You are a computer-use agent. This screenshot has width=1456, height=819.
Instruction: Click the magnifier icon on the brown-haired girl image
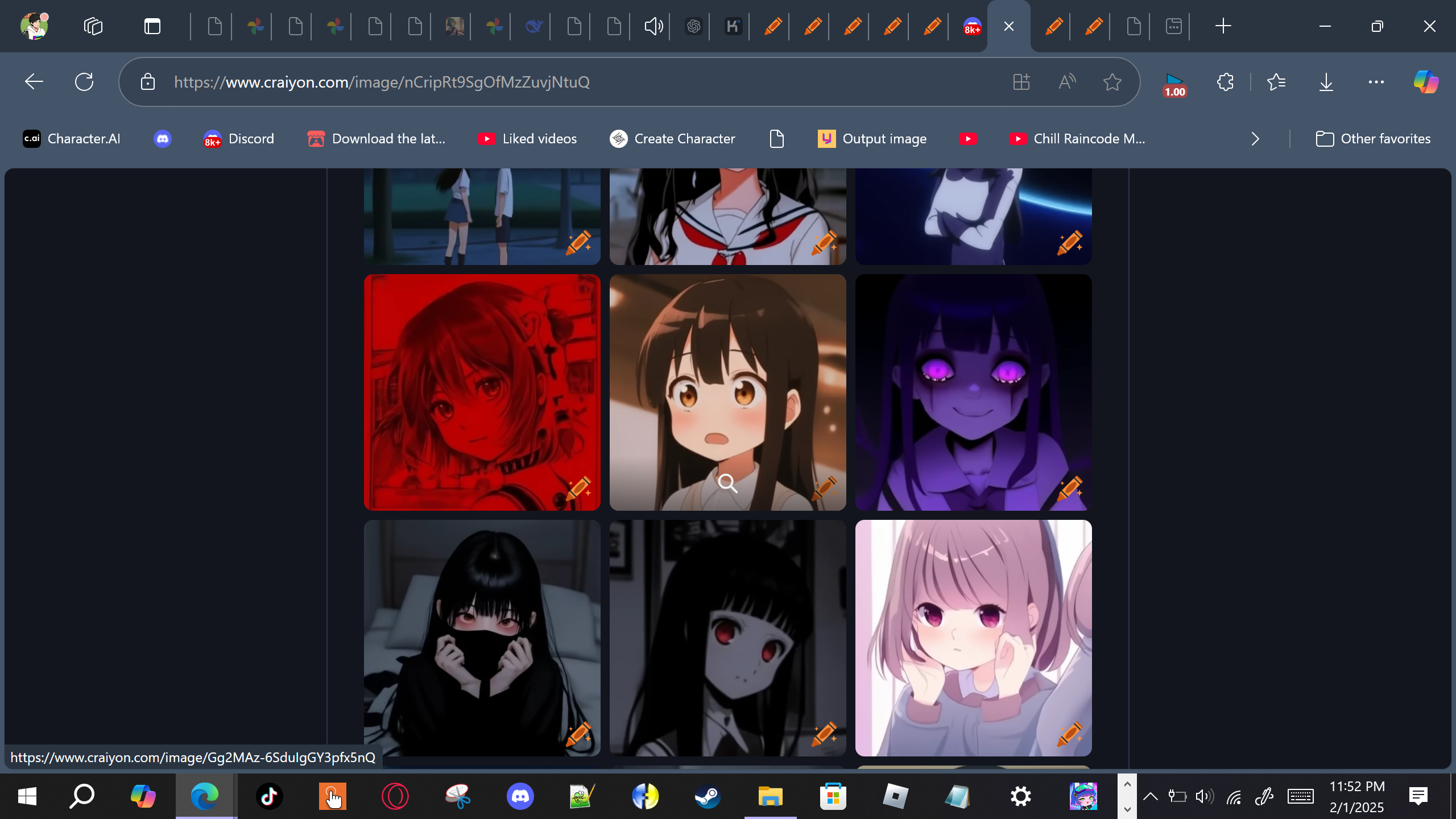point(727,483)
